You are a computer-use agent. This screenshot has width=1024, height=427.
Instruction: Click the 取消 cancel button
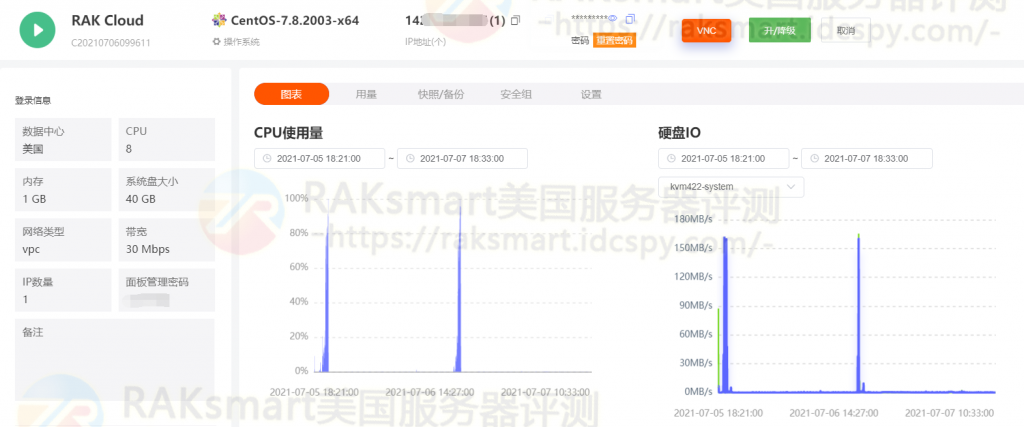click(x=845, y=31)
